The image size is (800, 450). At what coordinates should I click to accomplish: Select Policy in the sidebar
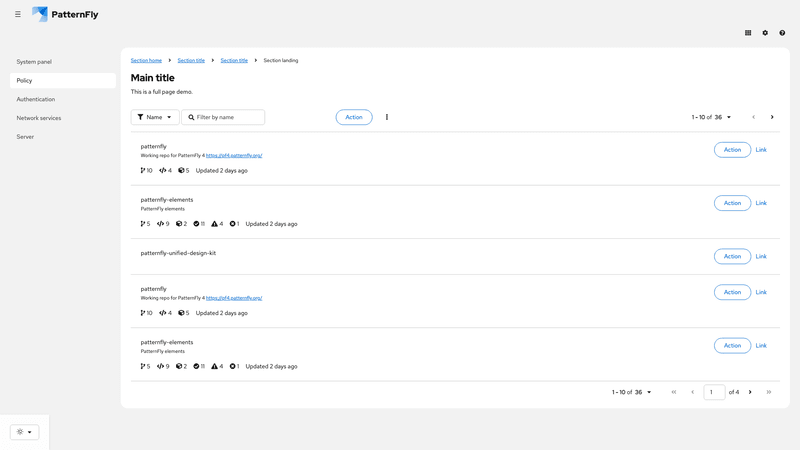pyautogui.click(x=63, y=81)
